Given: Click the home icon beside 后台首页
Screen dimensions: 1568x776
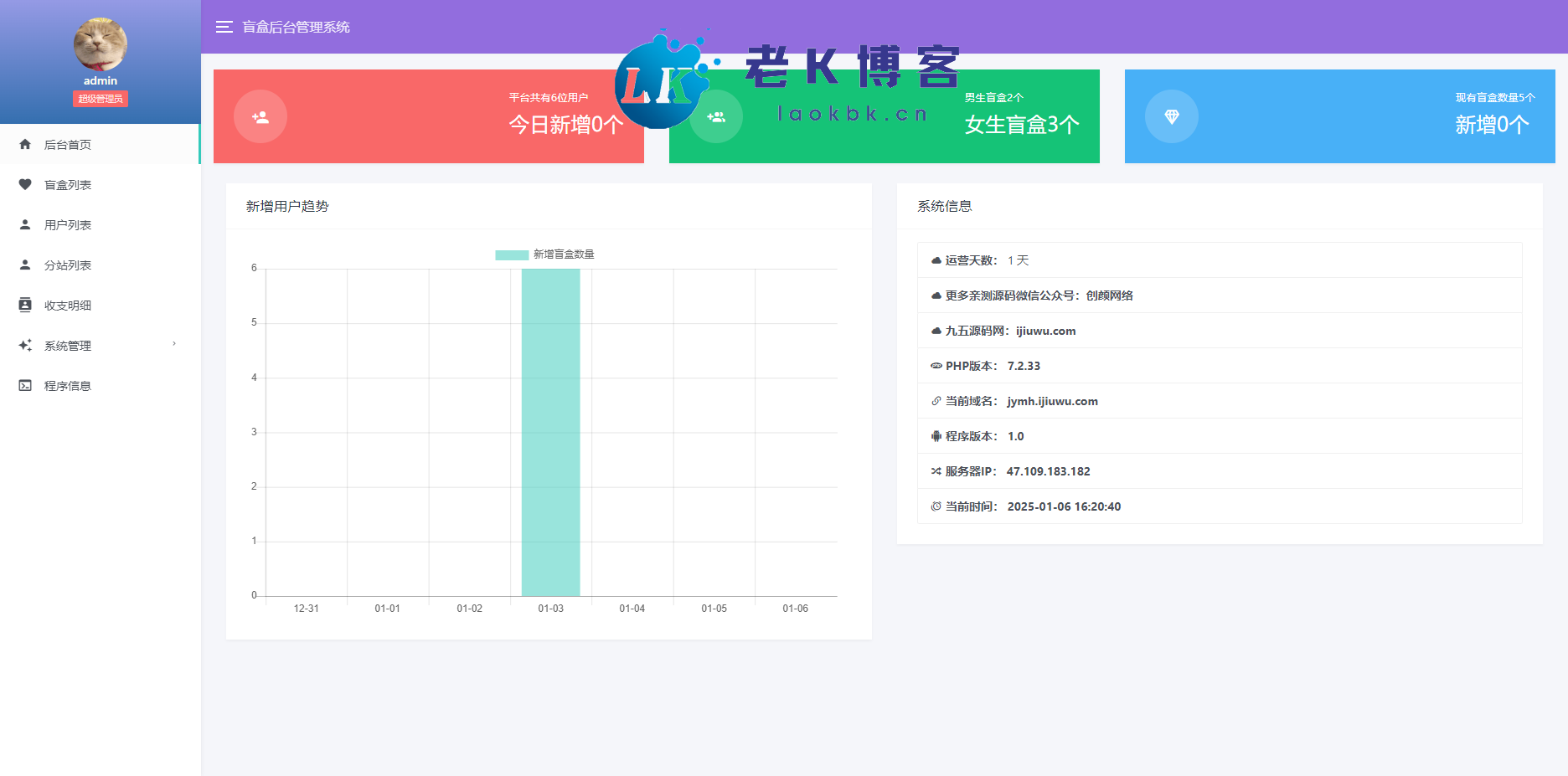Looking at the screenshot, I should [25, 144].
